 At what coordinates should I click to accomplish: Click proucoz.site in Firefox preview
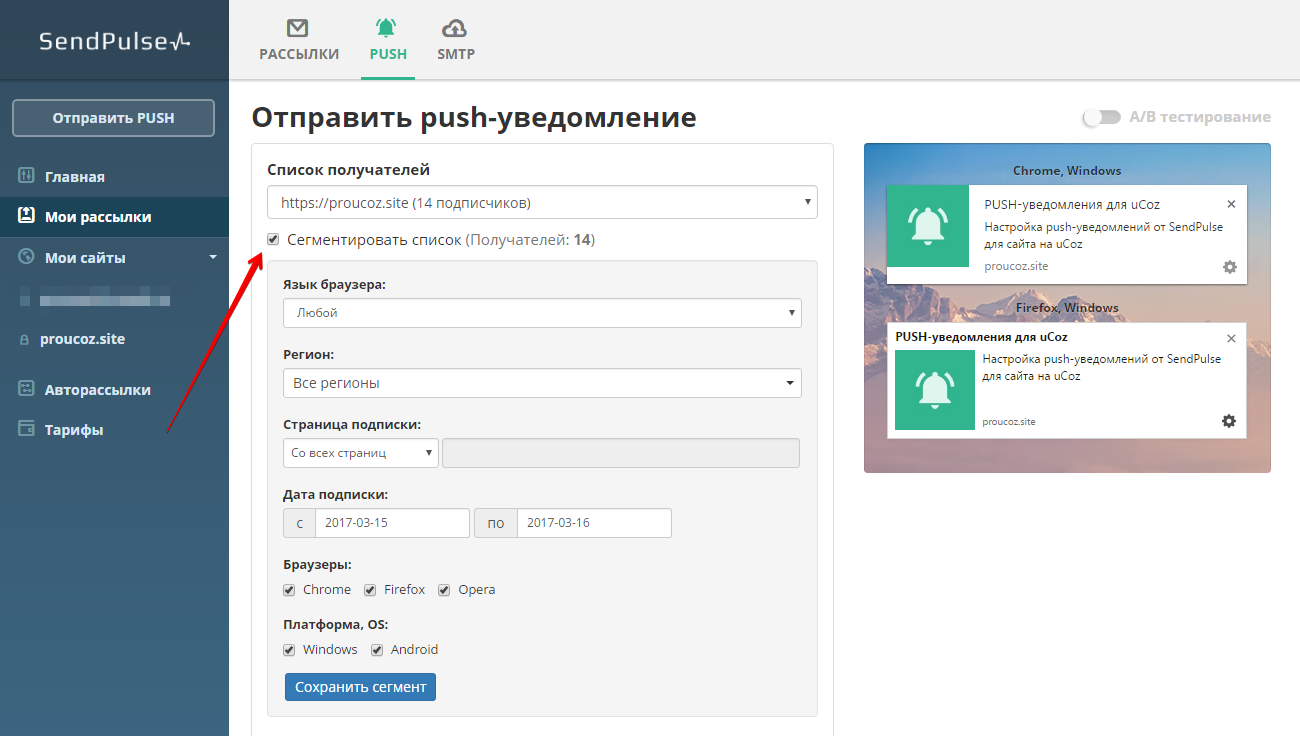(x=1009, y=421)
